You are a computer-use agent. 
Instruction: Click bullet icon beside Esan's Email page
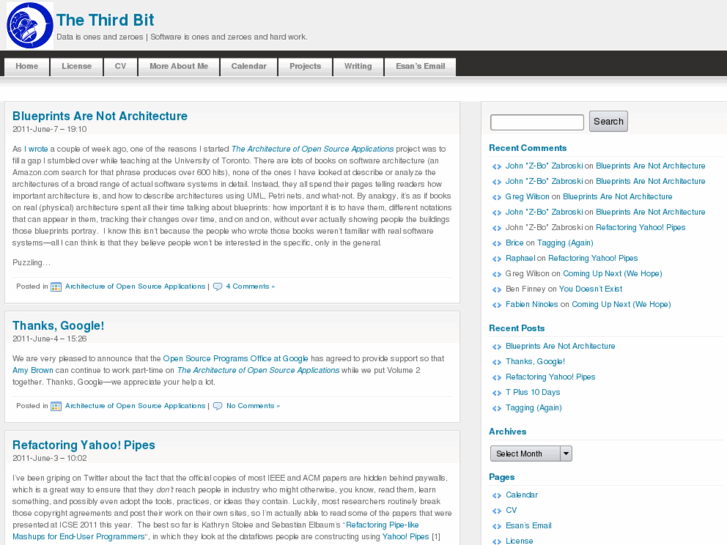[497, 526]
